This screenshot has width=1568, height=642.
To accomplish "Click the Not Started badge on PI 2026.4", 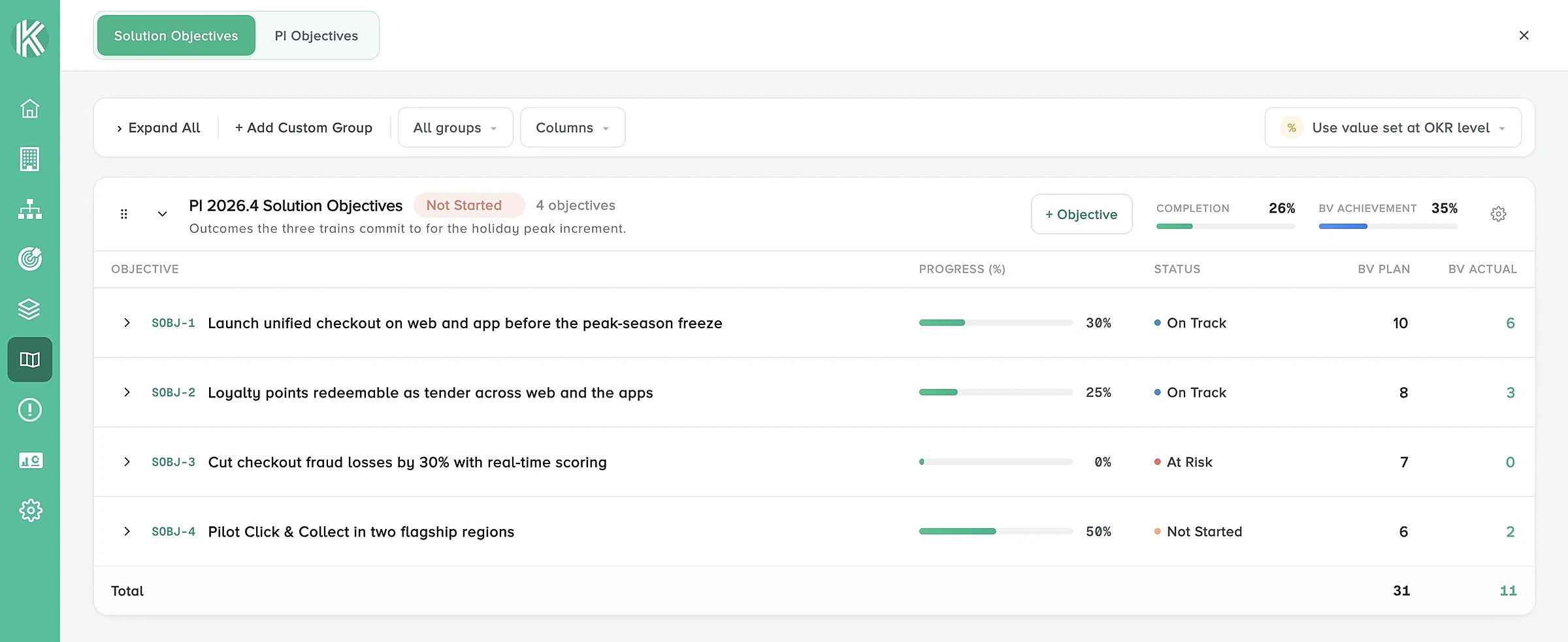I will coord(469,205).
